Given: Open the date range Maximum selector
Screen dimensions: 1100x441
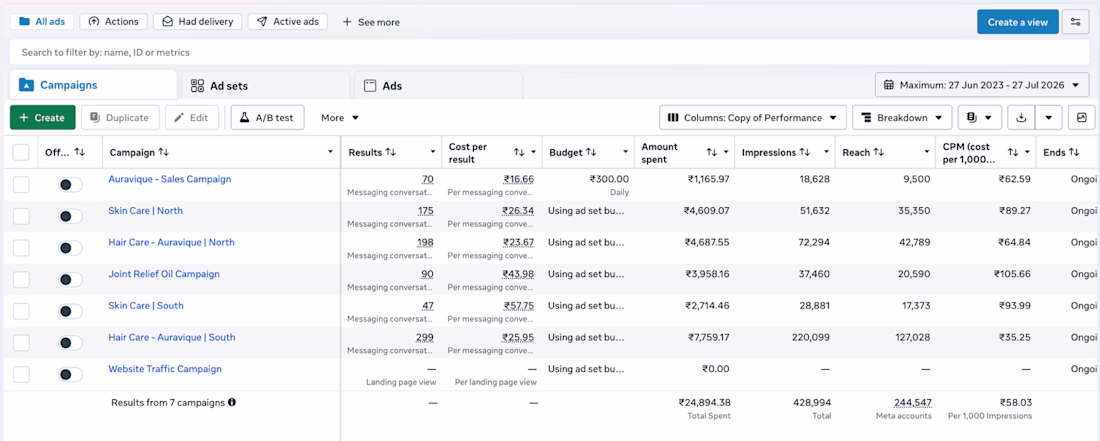Looking at the screenshot, I should click(x=981, y=85).
